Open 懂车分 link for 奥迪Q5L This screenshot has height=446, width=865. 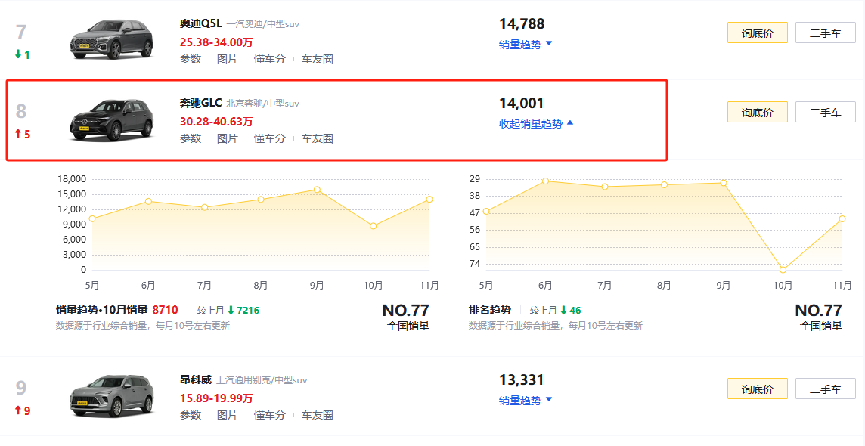(x=270, y=59)
